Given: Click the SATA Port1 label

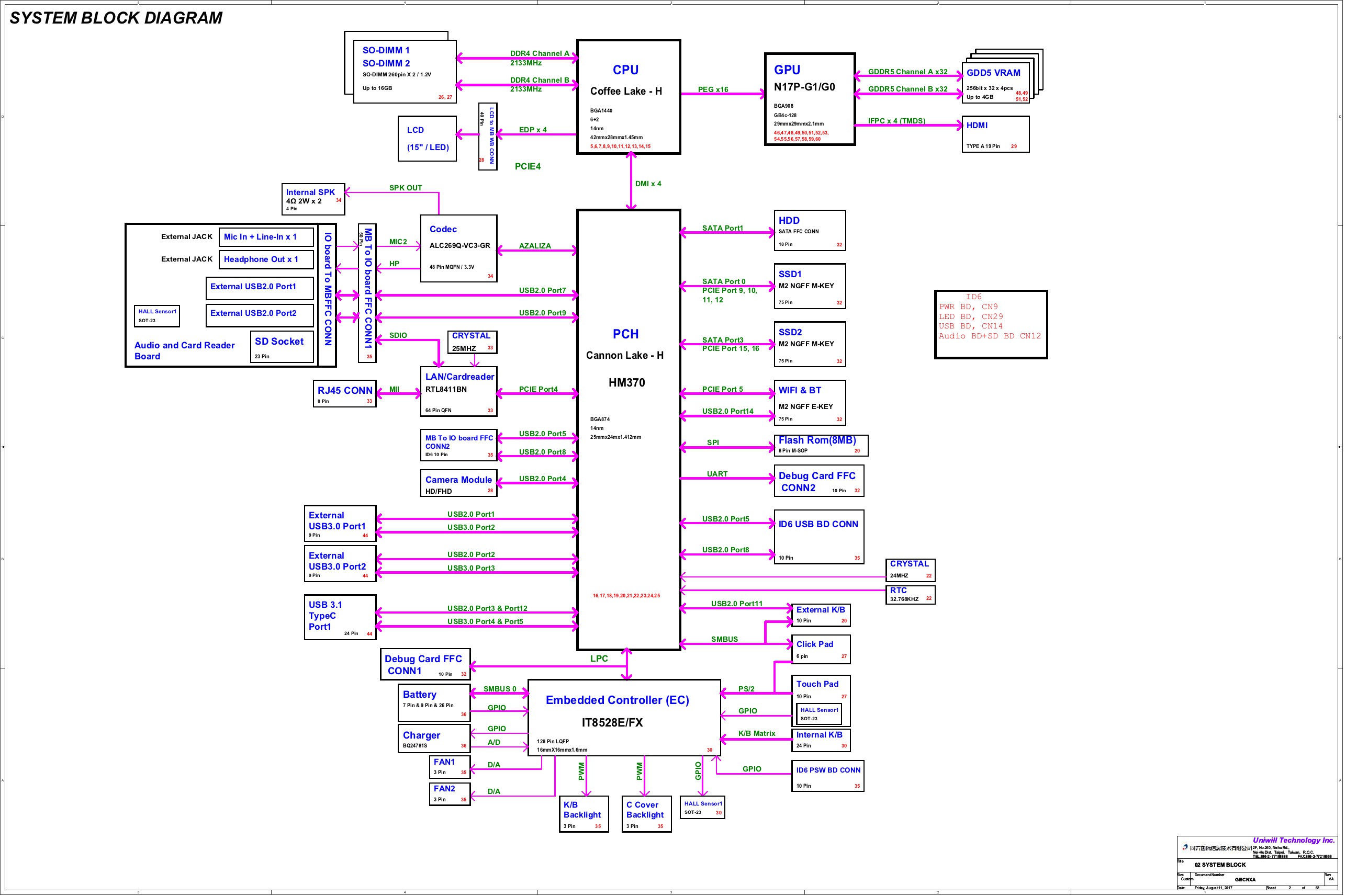Looking at the screenshot, I should 722,229.
